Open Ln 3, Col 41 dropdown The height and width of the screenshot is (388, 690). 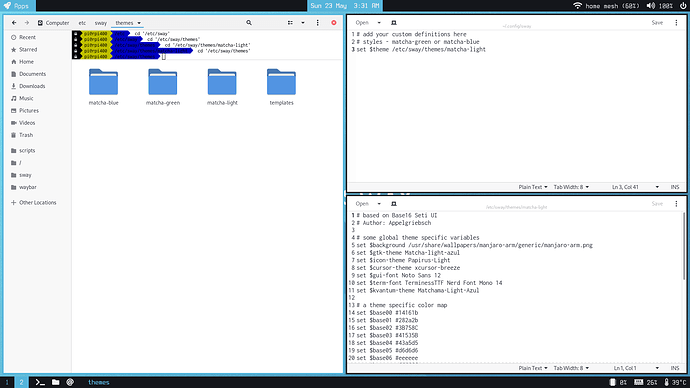coord(635,187)
